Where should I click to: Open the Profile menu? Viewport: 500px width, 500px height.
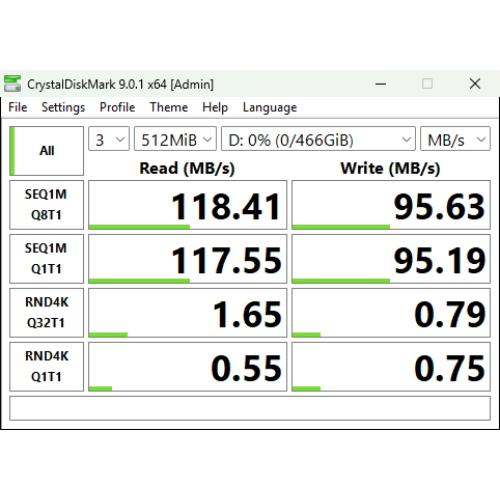(117, 107)
